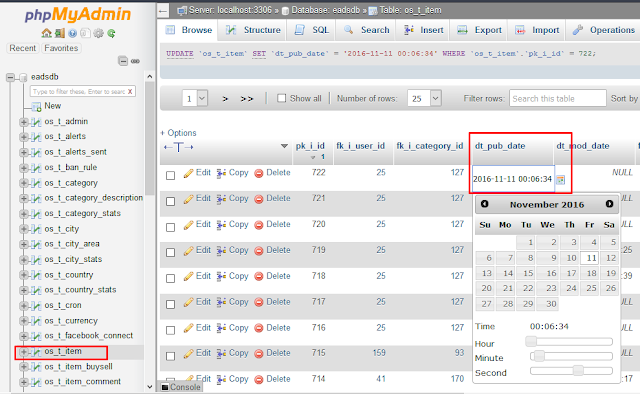Expand the os_t_admin table node
This screenshot has height=394, width=640.
[x=24, y=122]
